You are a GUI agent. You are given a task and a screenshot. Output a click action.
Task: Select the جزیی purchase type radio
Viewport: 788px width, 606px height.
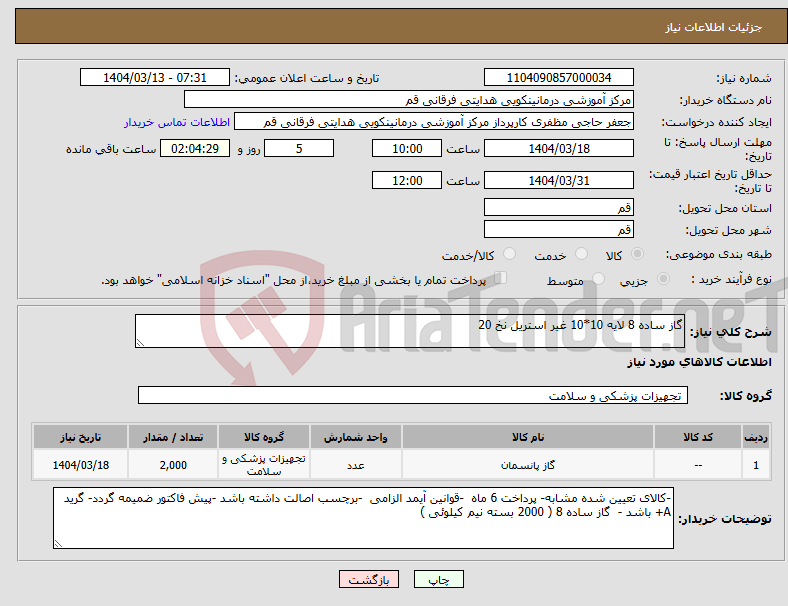[663, 278]
